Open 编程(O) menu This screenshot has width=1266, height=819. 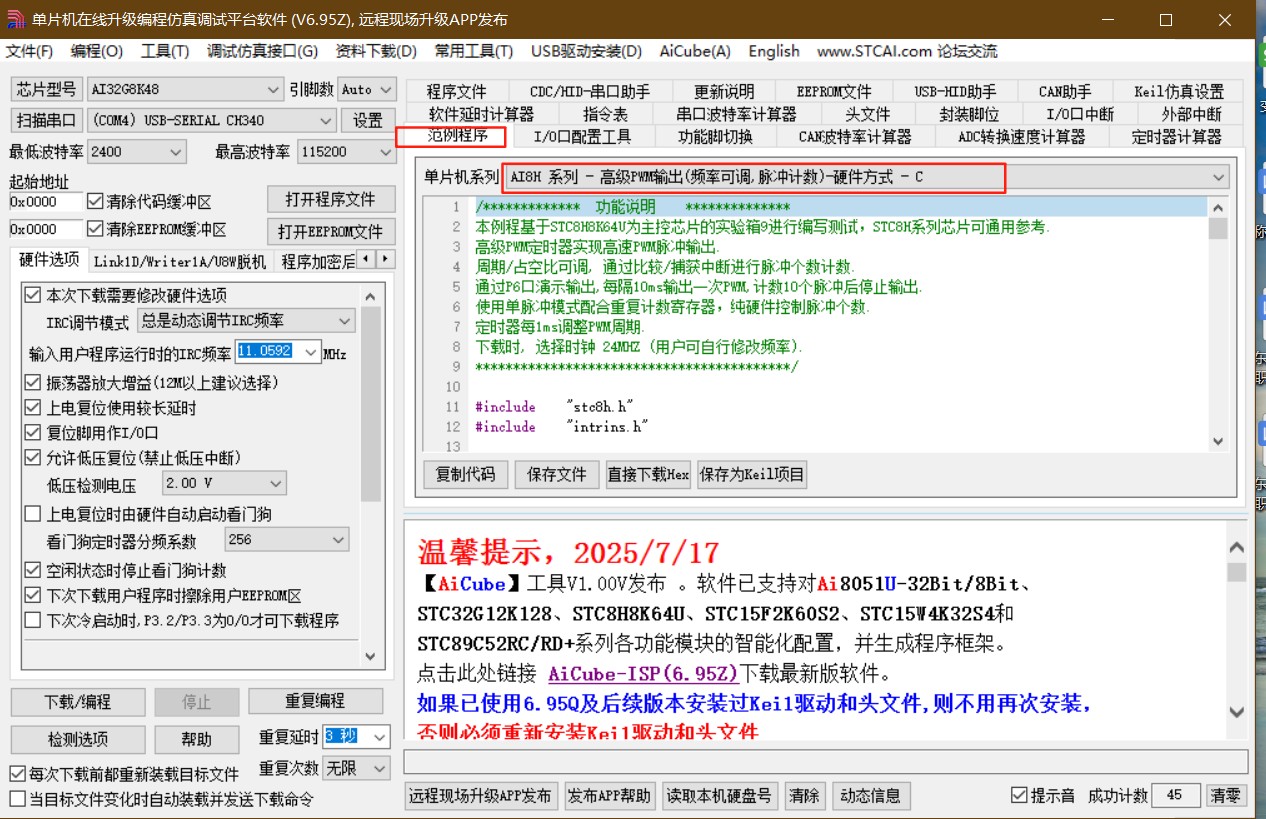[97, 51]
